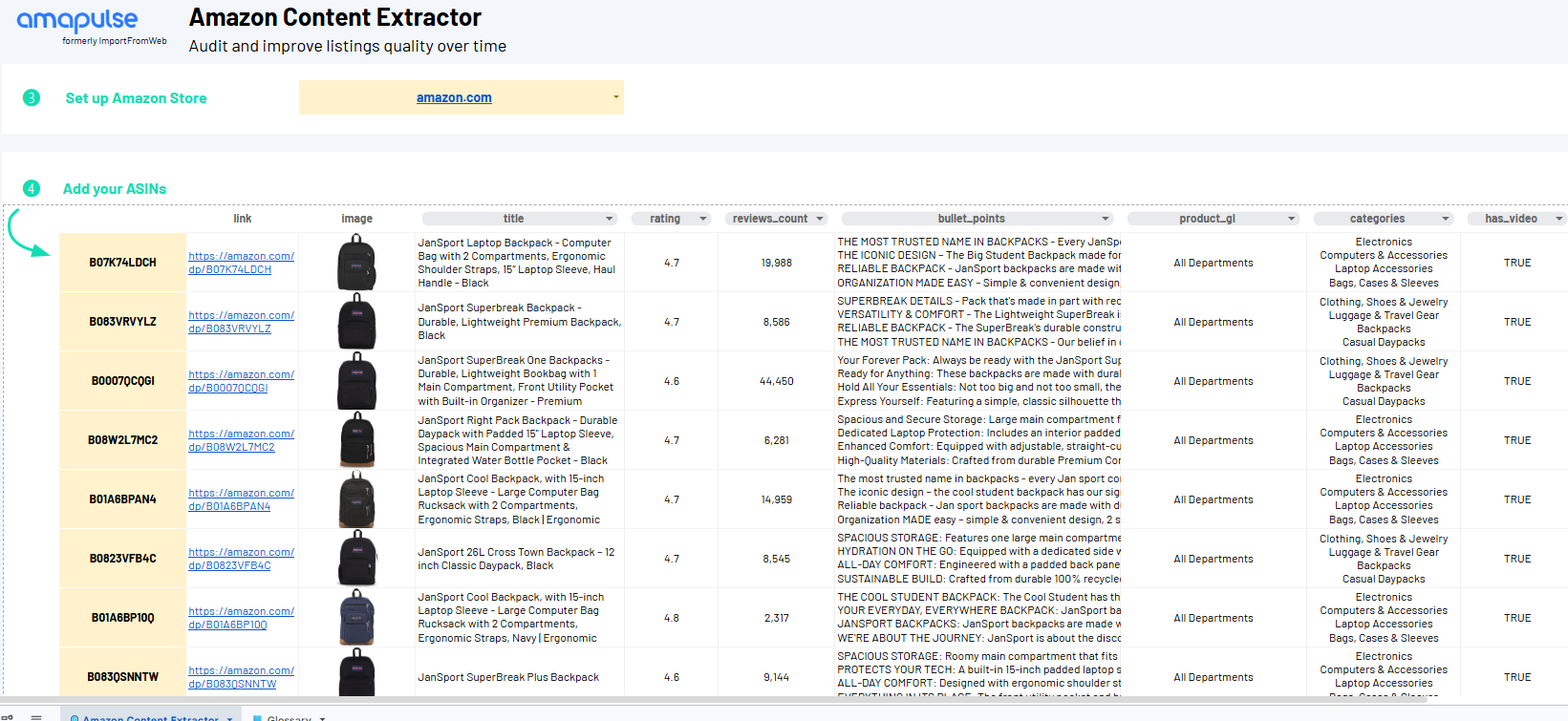Click the reviews count cell 14,959
Image resolution: width=1568 pixels, height=721 pixels.
tap(777, 499)
